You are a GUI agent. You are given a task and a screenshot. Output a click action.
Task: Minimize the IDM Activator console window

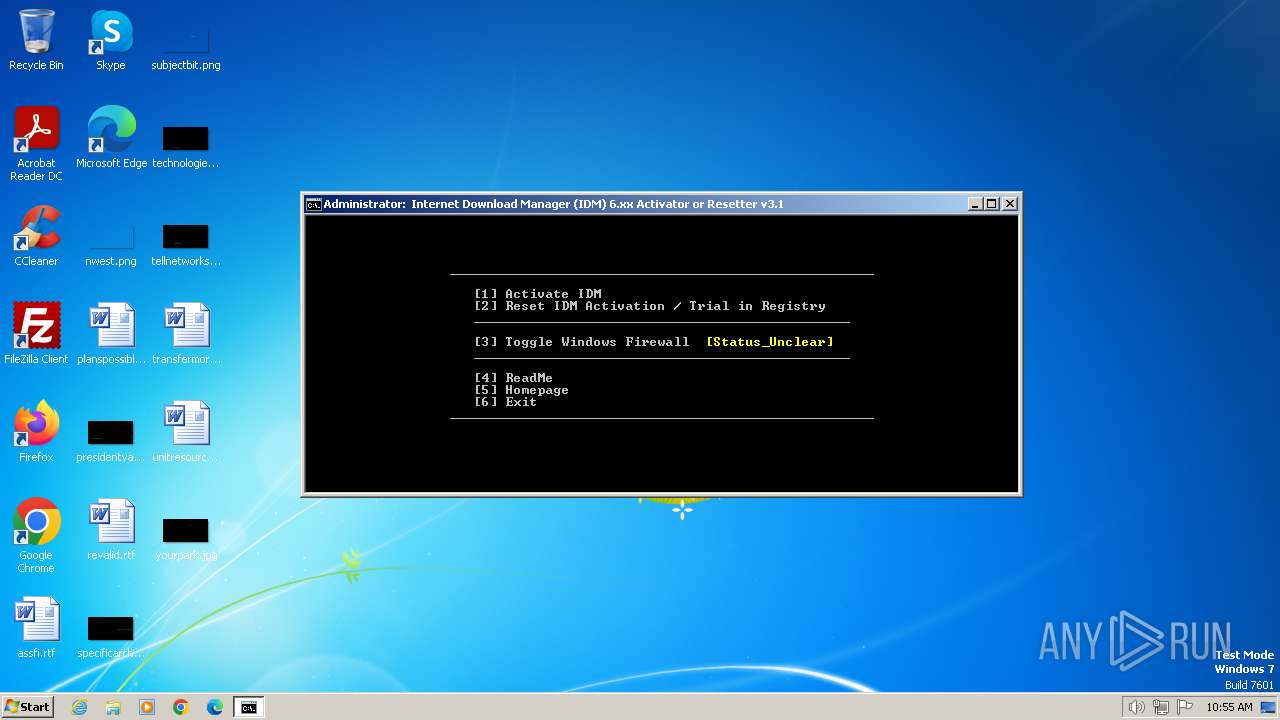tap(975, 204)
